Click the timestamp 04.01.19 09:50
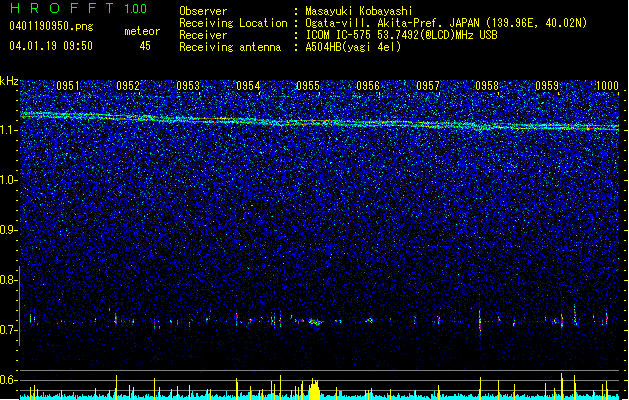This screenshot has height=400, width=629. (51, 46)
